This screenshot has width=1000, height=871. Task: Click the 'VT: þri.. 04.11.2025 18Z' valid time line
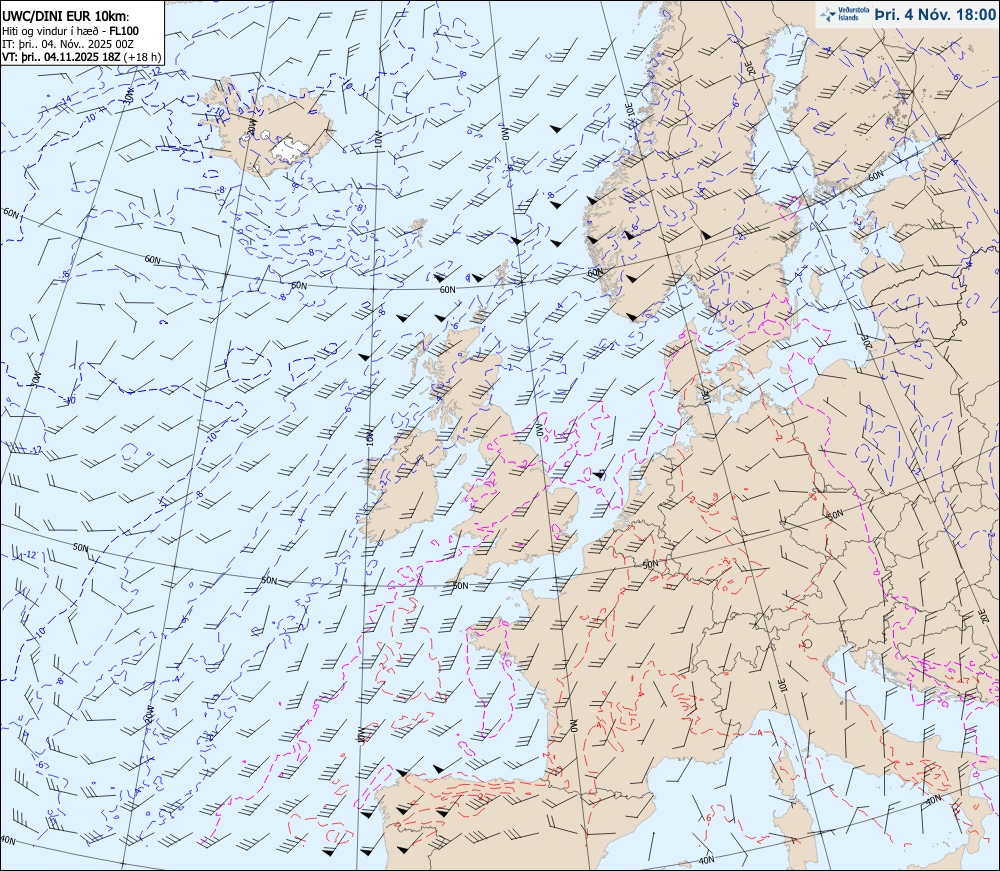click(x=61, y=57)
